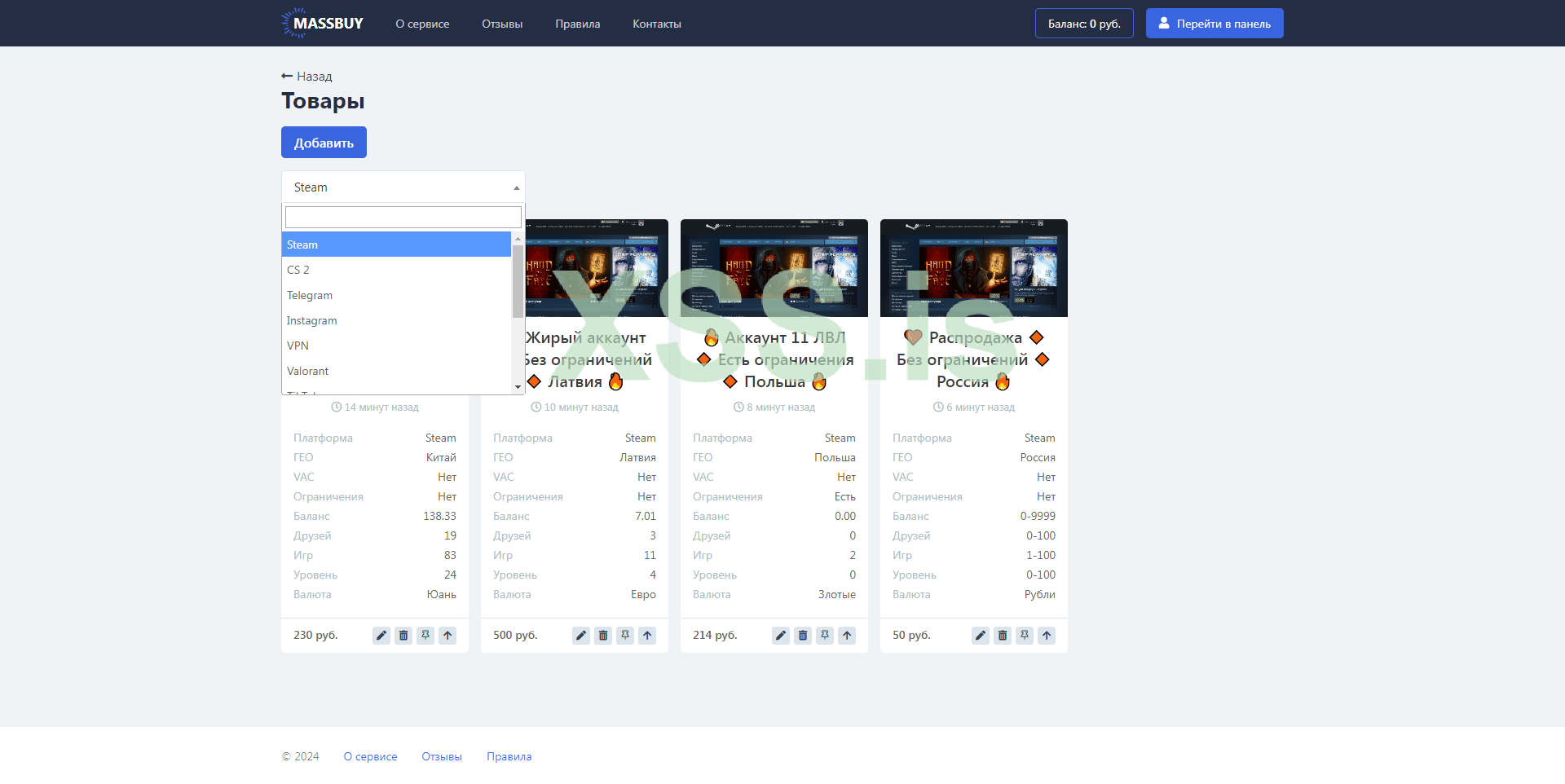
Task: Click the 14 минут назад timestamp
Action: click(x=375, y=407)
